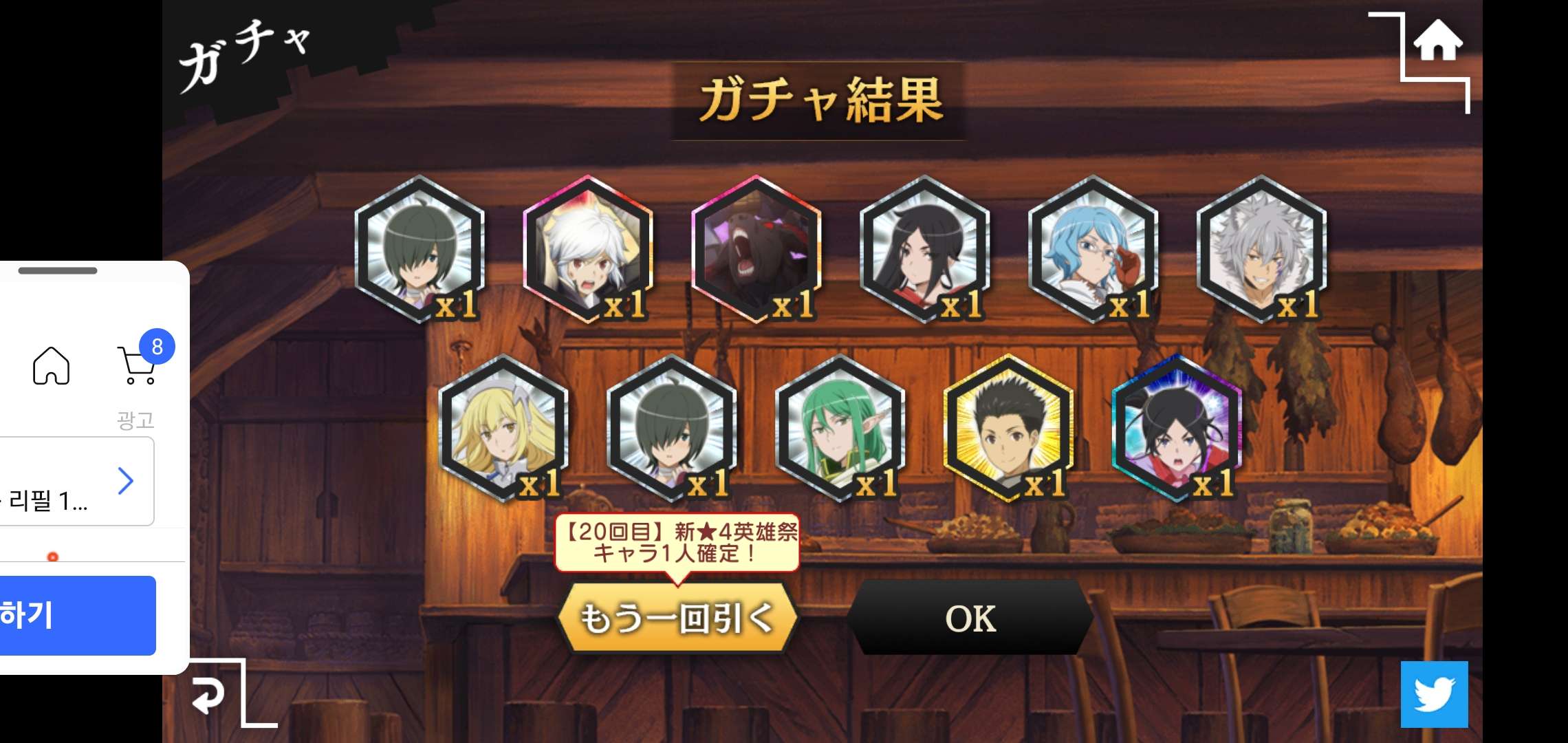Share results via the Twitter bird icon
1568x743 pixels.
coord(1434,694)
